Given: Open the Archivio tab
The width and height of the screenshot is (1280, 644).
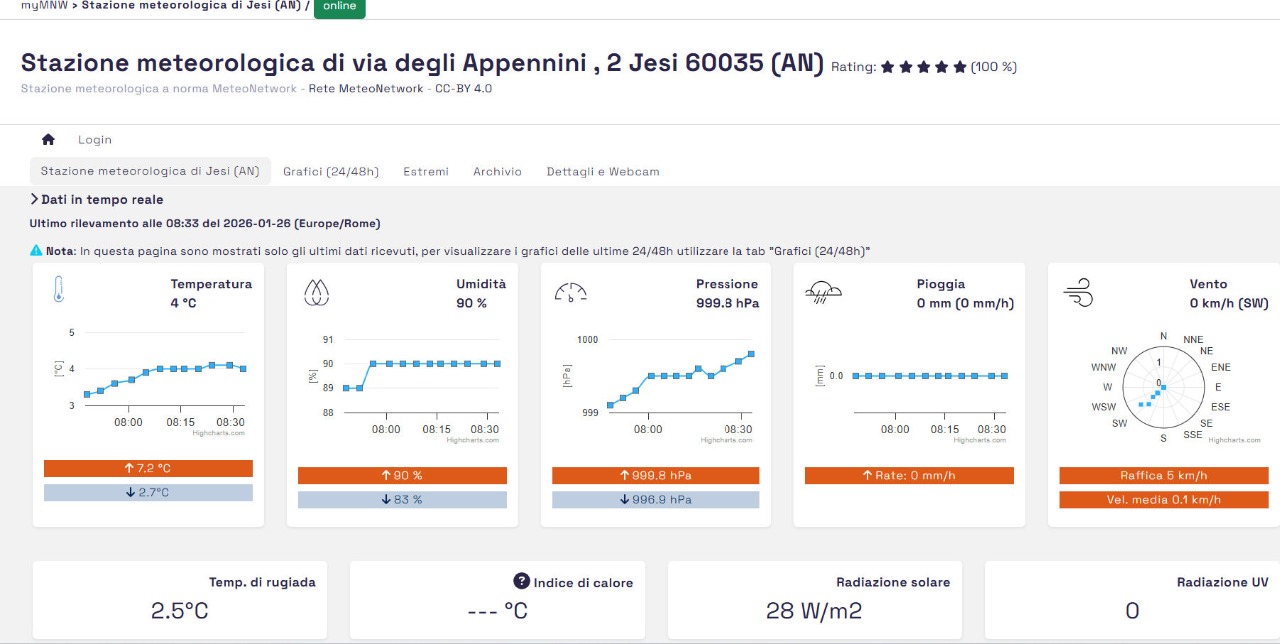Looking at the screenshot, I should (497, 171).
